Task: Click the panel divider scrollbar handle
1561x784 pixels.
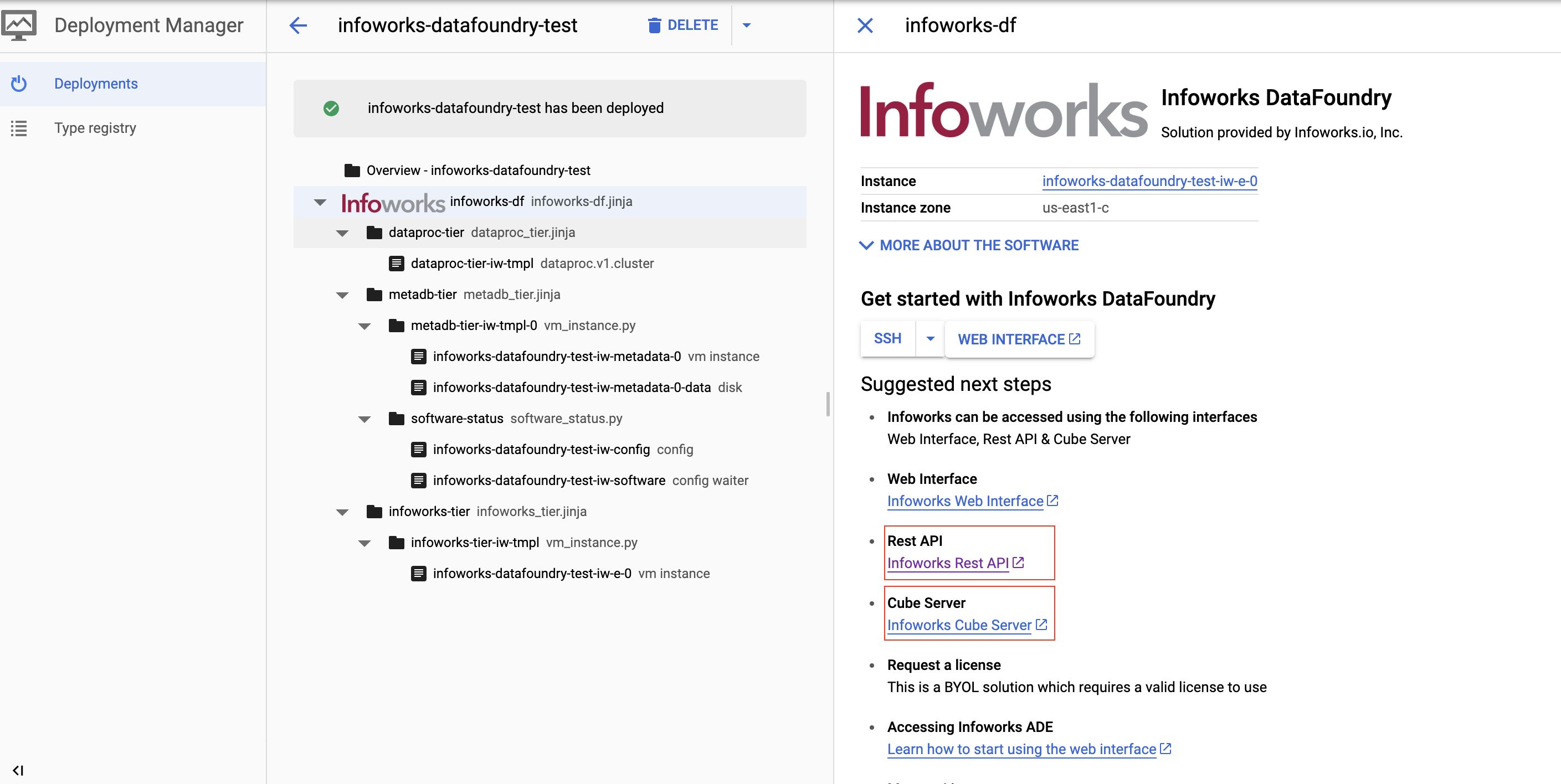Action: coord(828,404)
